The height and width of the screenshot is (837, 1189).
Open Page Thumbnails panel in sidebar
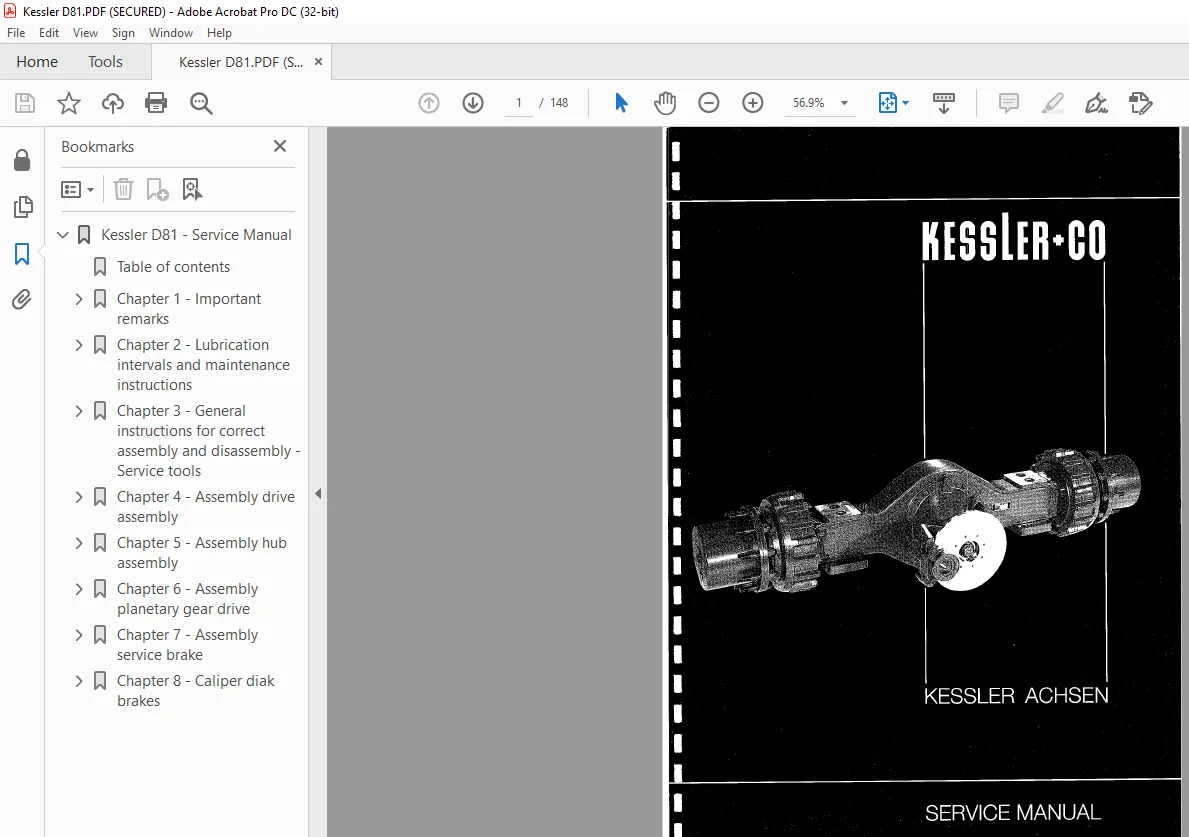23,207
